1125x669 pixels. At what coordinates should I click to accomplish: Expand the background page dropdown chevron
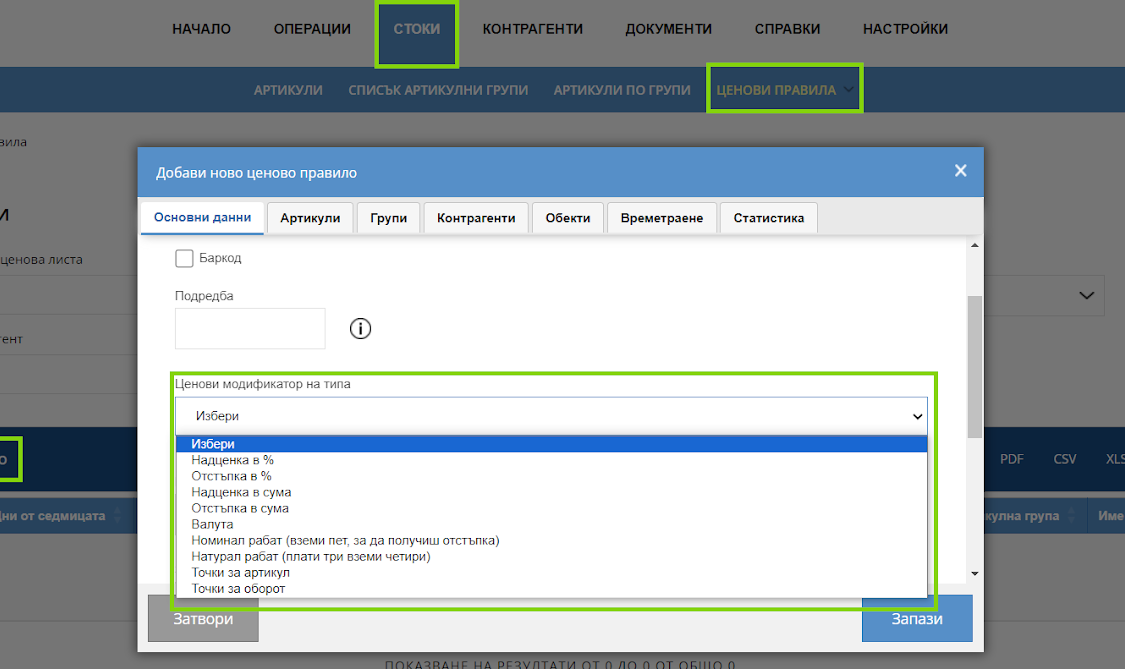pyautogui.click(x=1087, y=296)
